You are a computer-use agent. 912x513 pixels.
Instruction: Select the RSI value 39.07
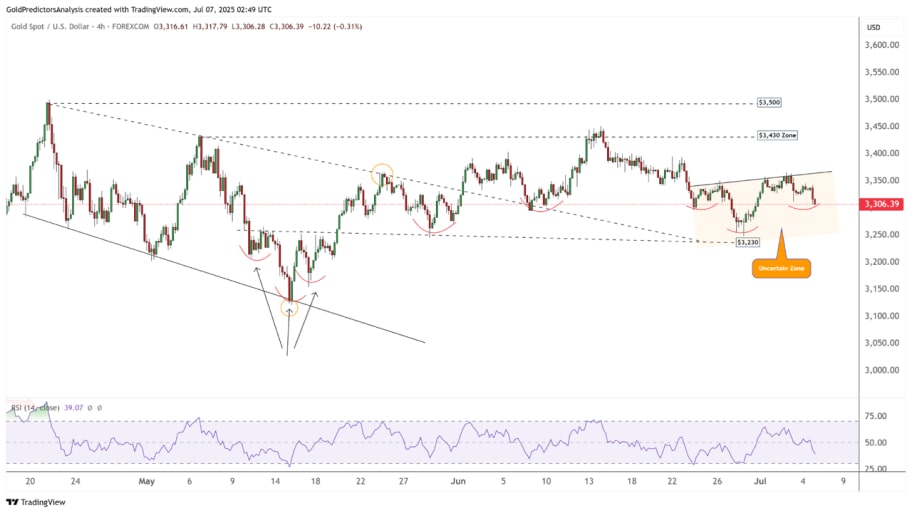pyautogui.click(x=74, y=408)
